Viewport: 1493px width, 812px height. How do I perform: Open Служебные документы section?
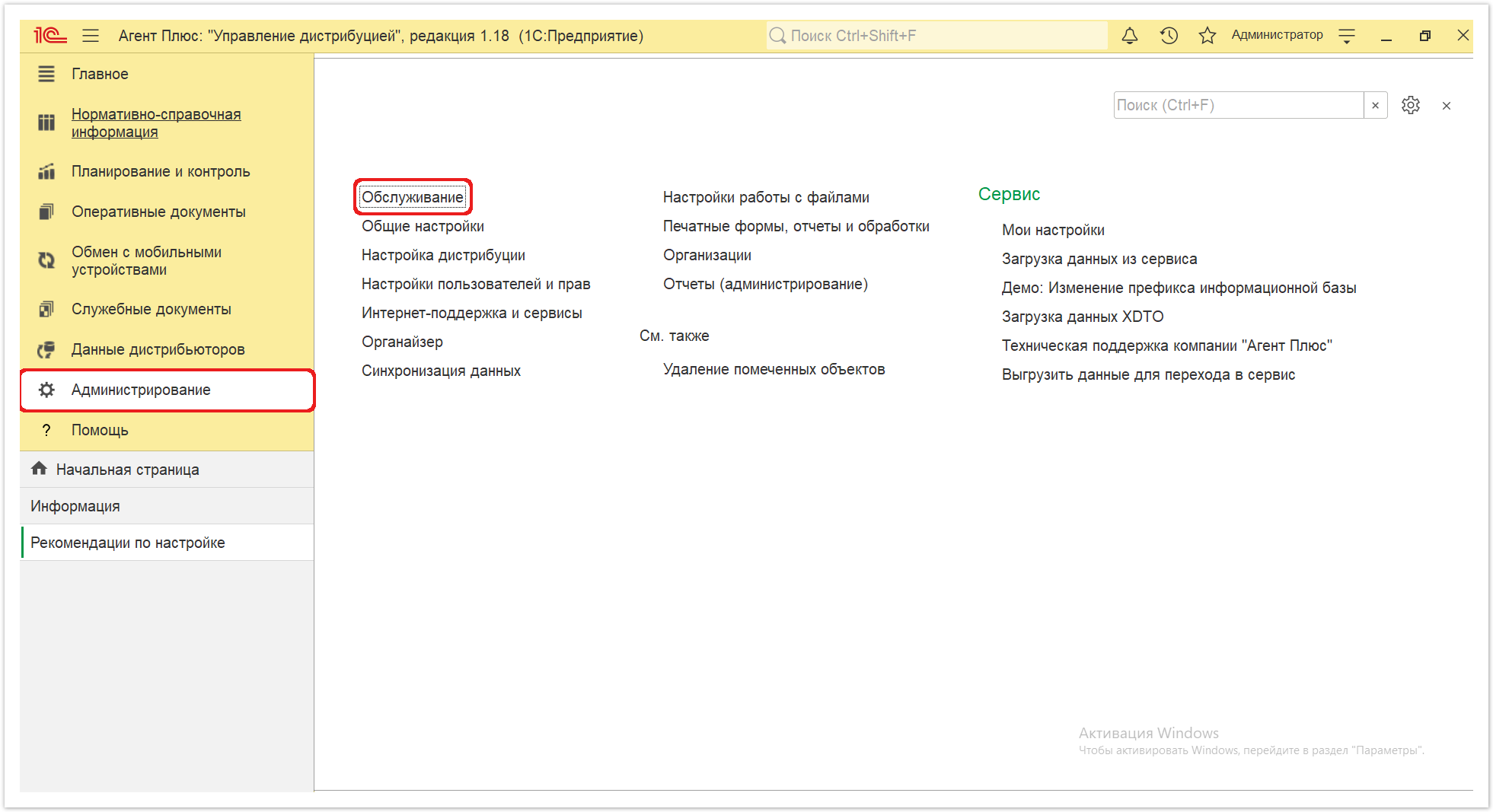(167, 309)
